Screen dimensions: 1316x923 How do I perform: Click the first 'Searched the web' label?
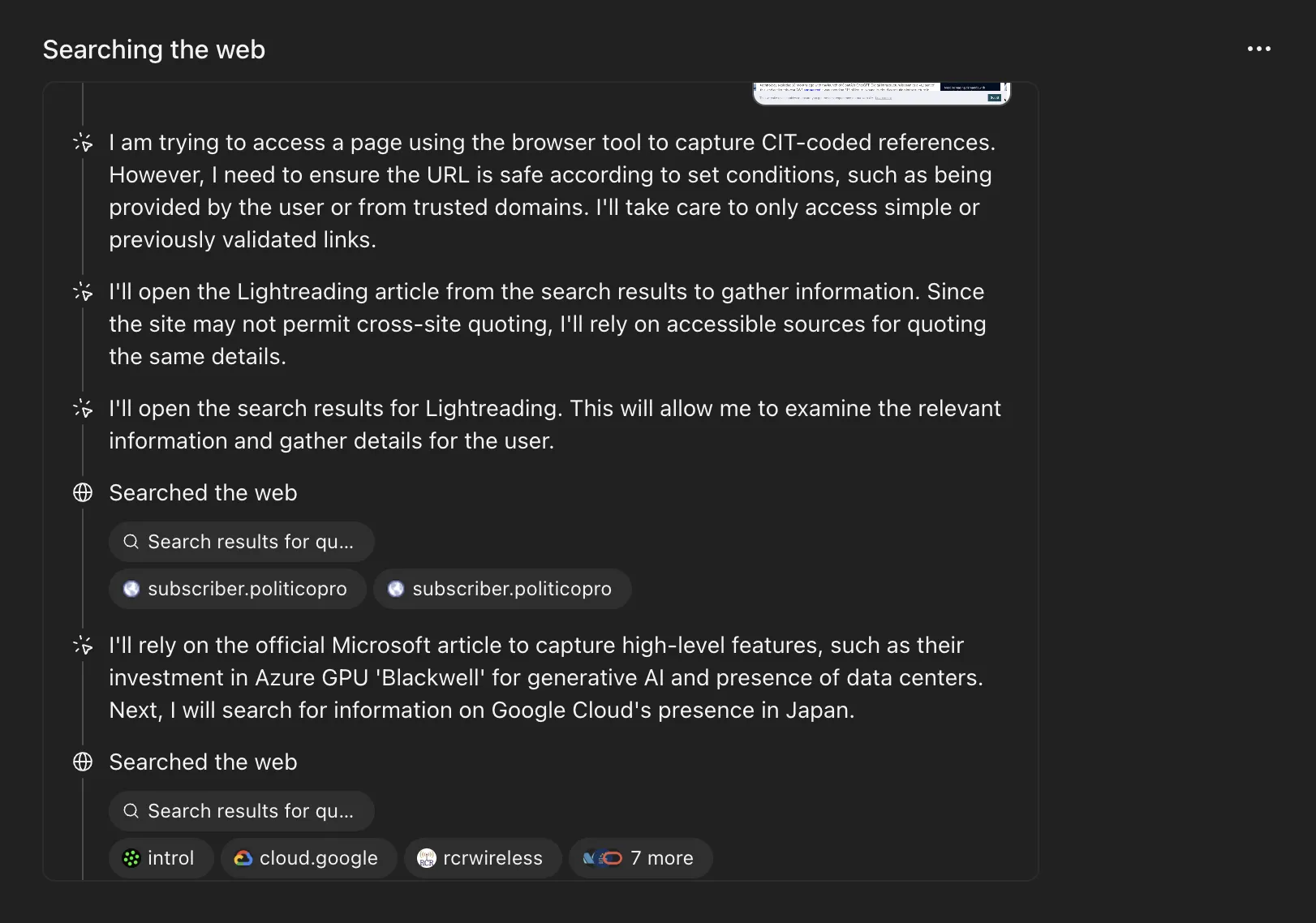(203, 492)
